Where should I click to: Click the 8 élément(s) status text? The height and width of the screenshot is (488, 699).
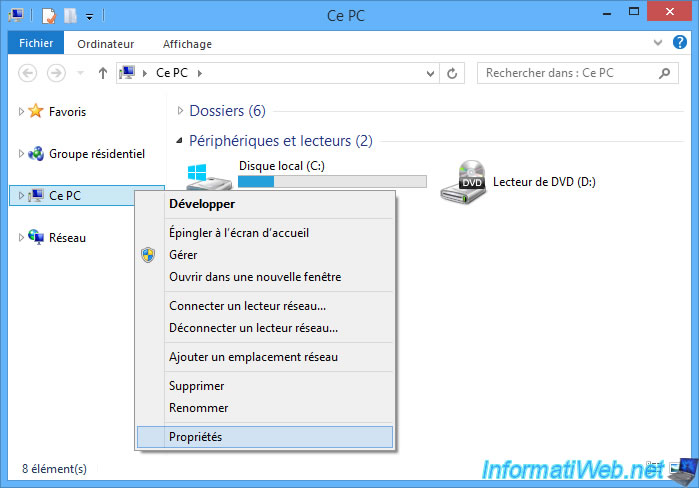54,468
